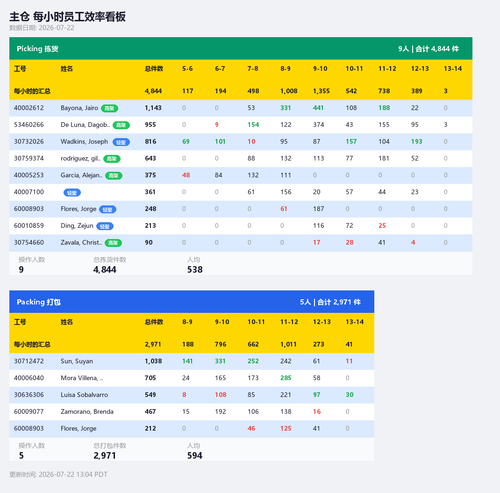Click employee ID 30754660

[x=29, y=242]
